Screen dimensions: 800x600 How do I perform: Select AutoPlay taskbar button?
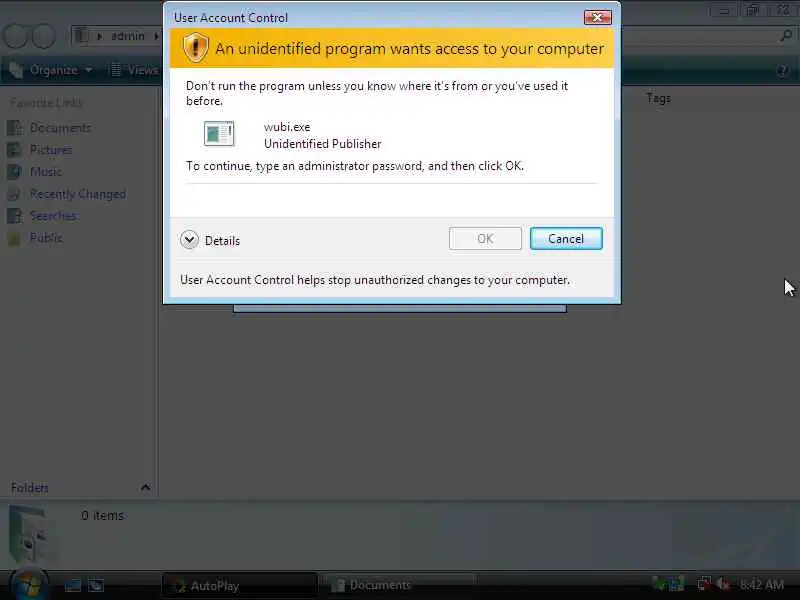click(238, 586)
